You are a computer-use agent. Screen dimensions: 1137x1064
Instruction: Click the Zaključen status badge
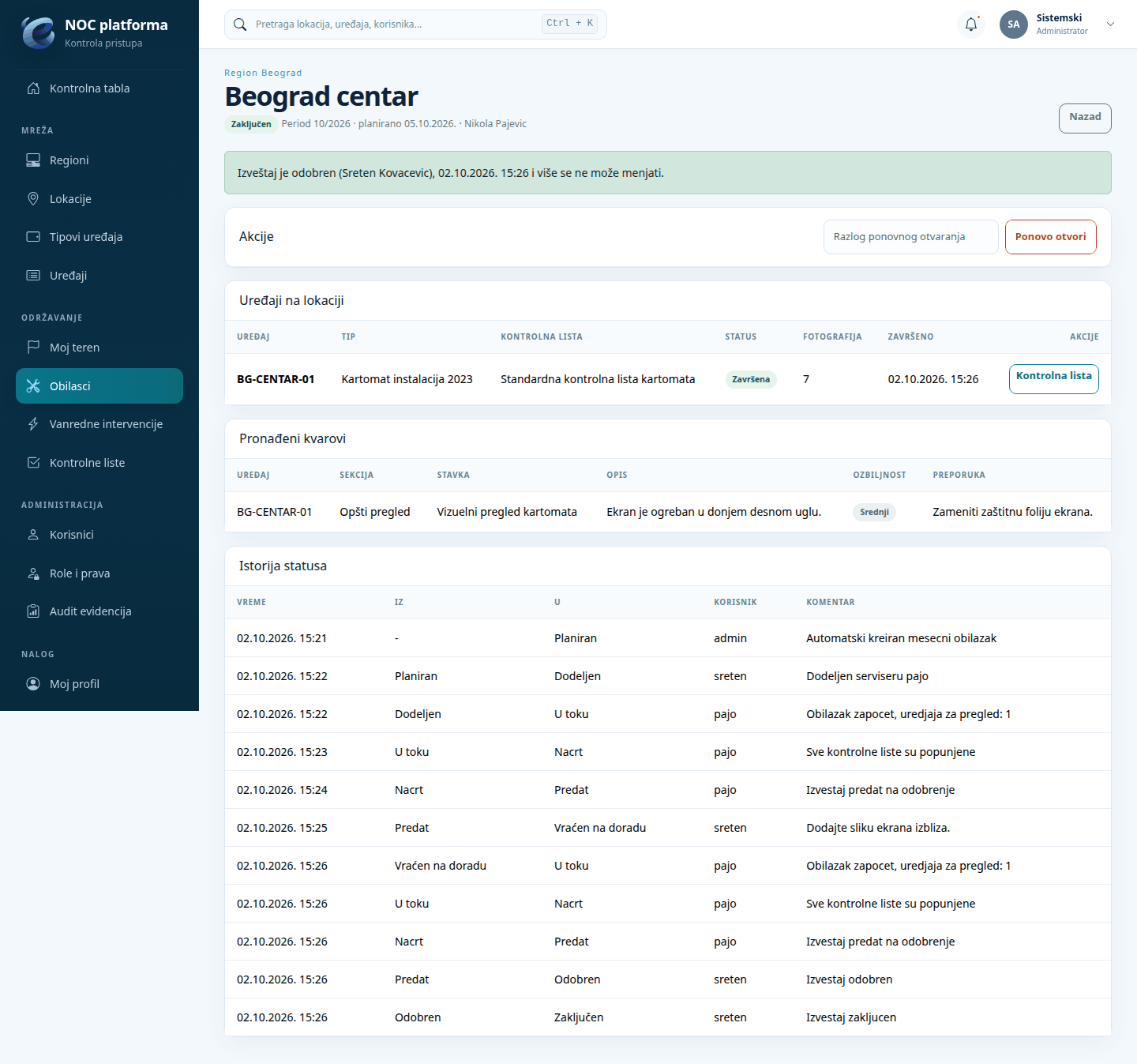point(251,124)
